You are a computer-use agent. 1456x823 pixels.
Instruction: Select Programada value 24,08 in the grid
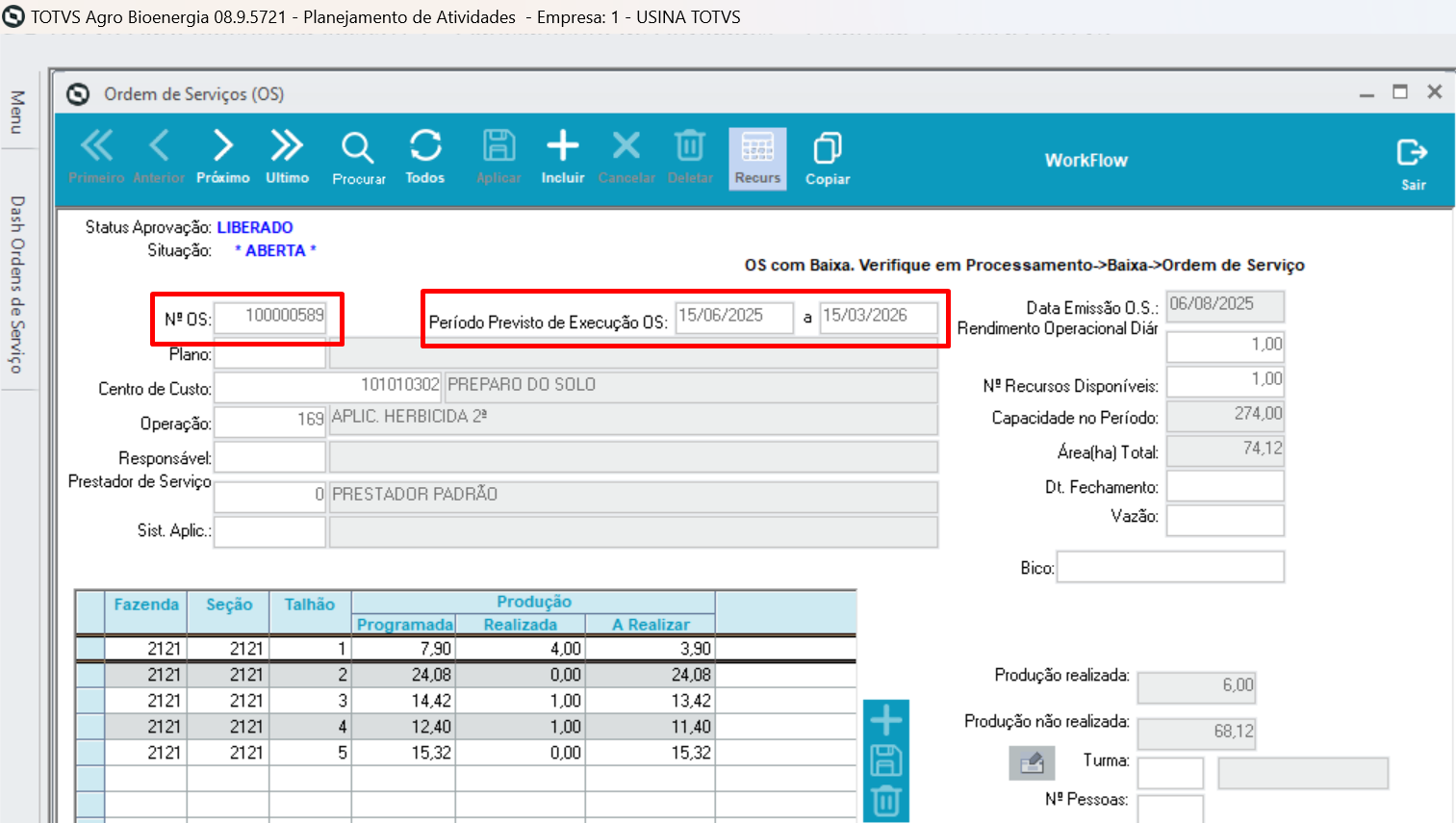404,675
